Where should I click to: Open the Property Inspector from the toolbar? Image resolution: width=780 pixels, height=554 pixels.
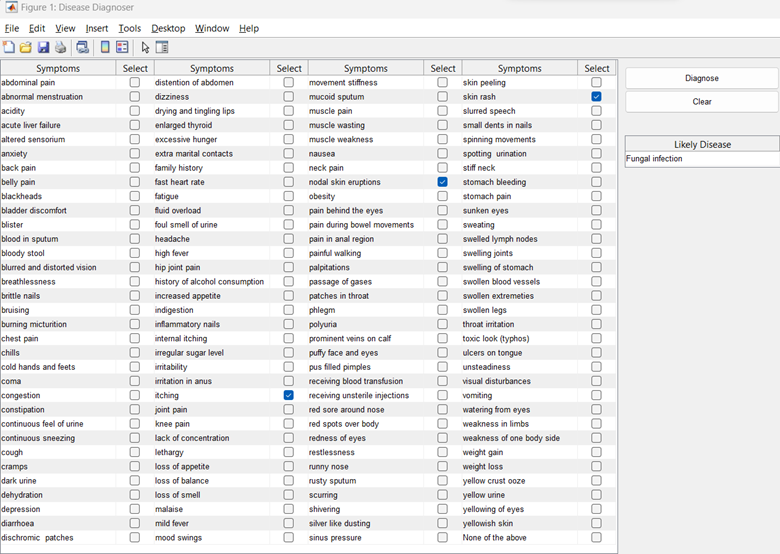pos(162,47)
